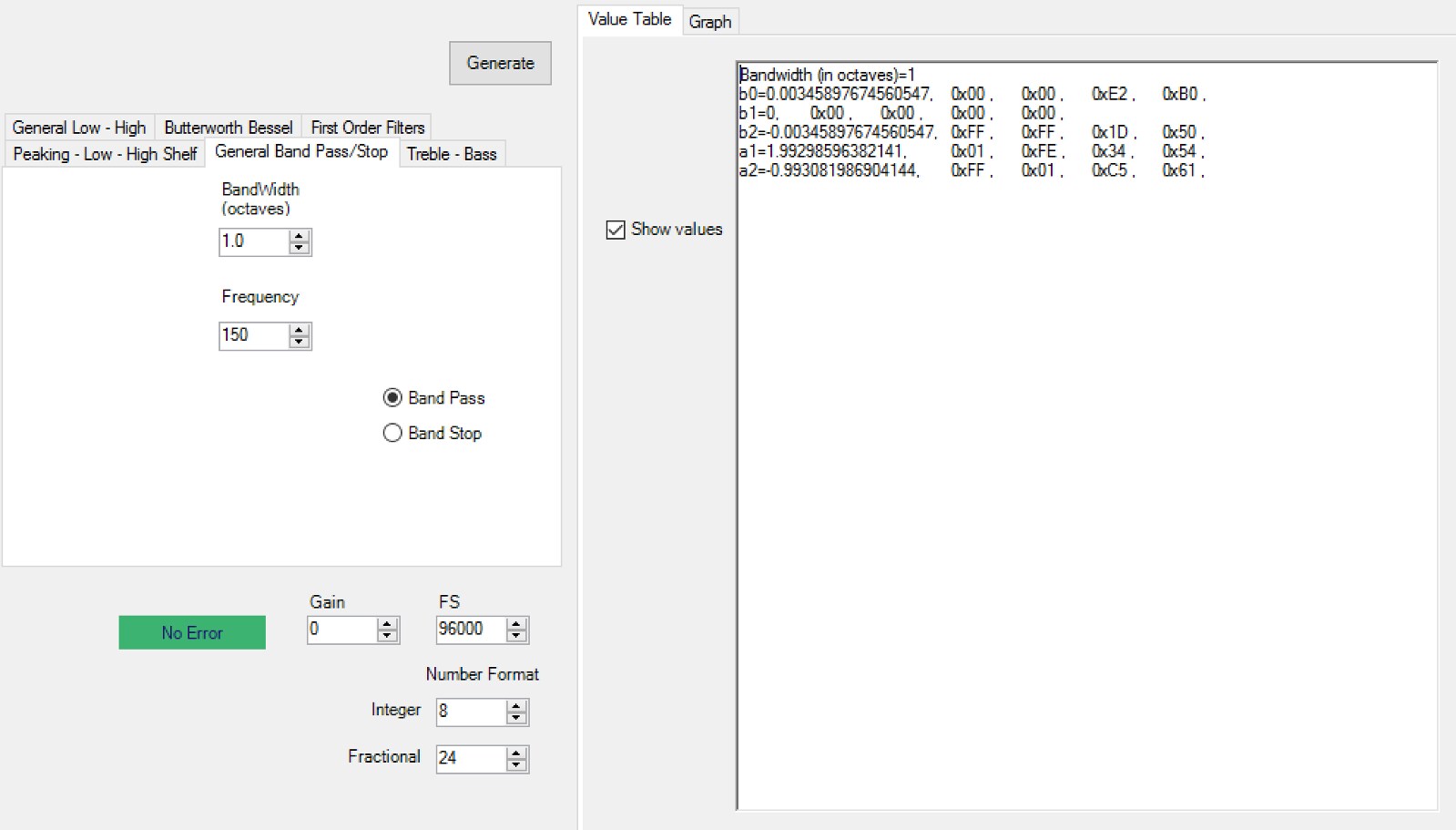Click into the Frequency input field

(x=254, y=335)
